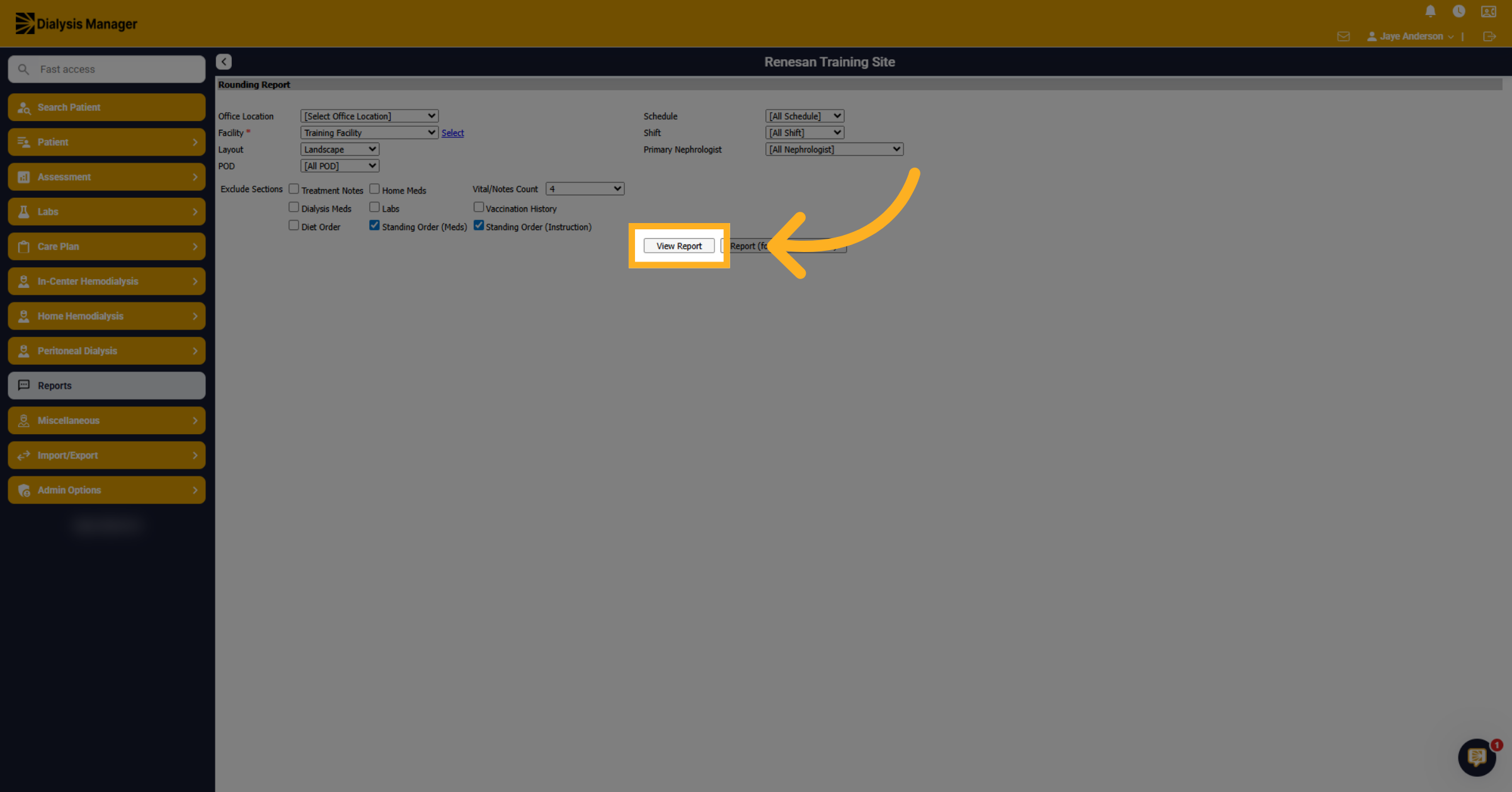Click the Fast access search field
Screen dimensions: 1512x792
(x=106, y=69)
